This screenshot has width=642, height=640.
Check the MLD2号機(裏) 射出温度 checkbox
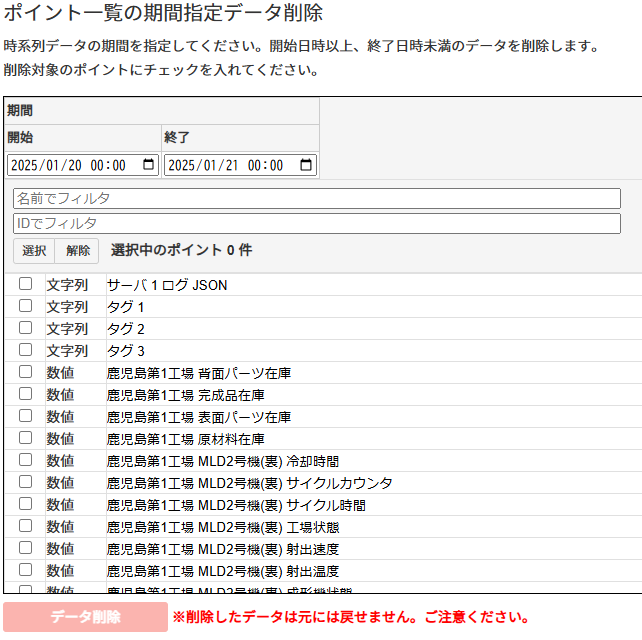click(x=25, y=570)
